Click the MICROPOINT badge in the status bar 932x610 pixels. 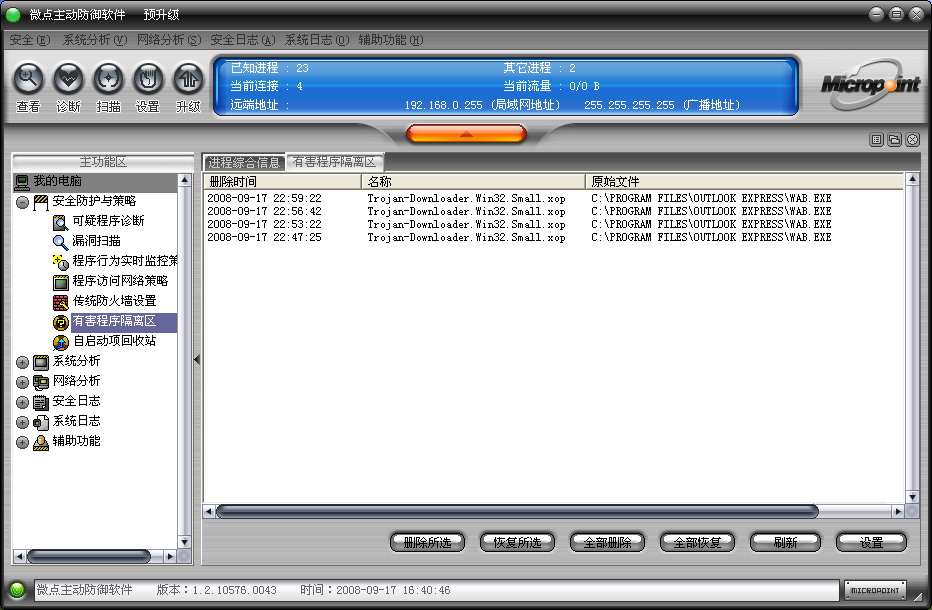pyautogui.click(x=875, y=590)
